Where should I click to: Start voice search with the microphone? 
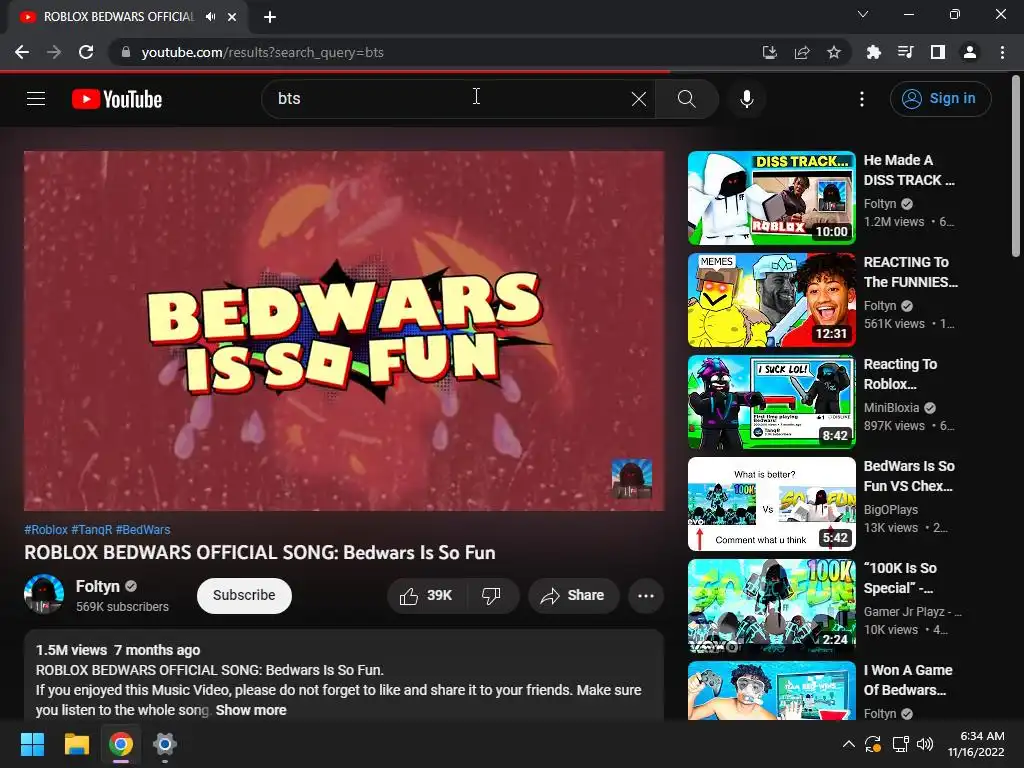746,99
